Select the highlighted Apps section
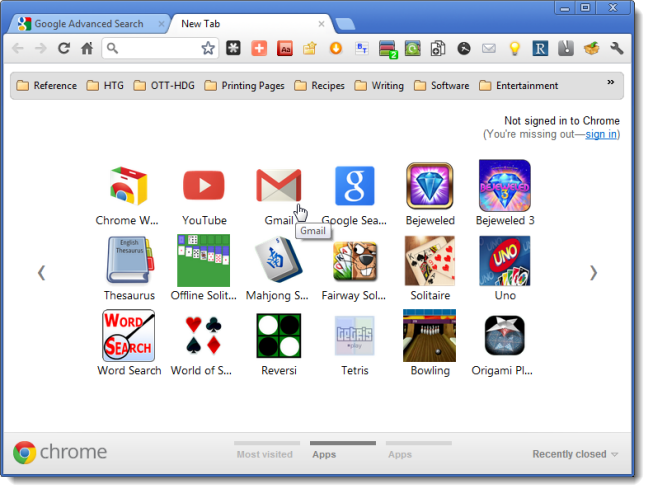Viewport: 650px width, 492px height. pyautogui.click(x=342, y=451)
